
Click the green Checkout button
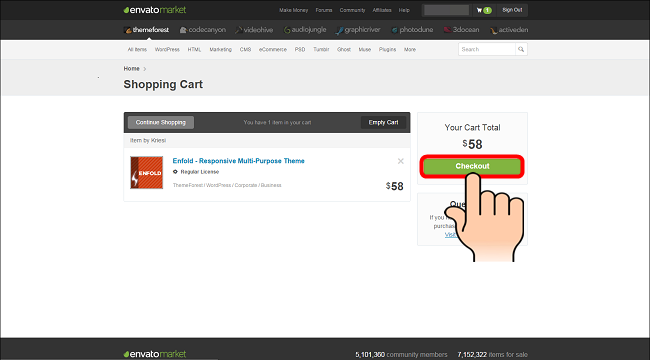(472, 166)
